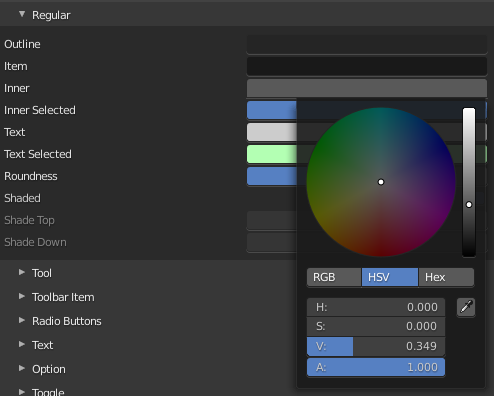Click the Roundness slider field
The height and width of the screenshot is (396, 494).
[272, 176]
